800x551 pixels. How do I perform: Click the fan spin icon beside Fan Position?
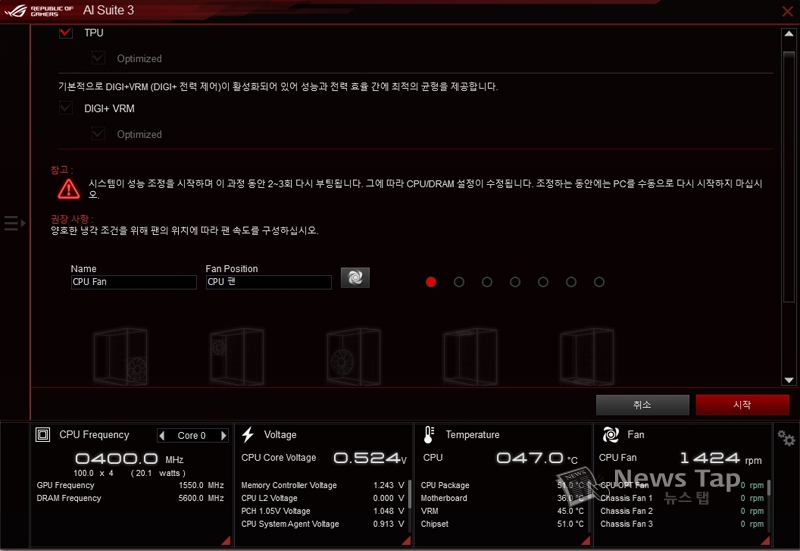pyautogui.click(x=355, y=278)
